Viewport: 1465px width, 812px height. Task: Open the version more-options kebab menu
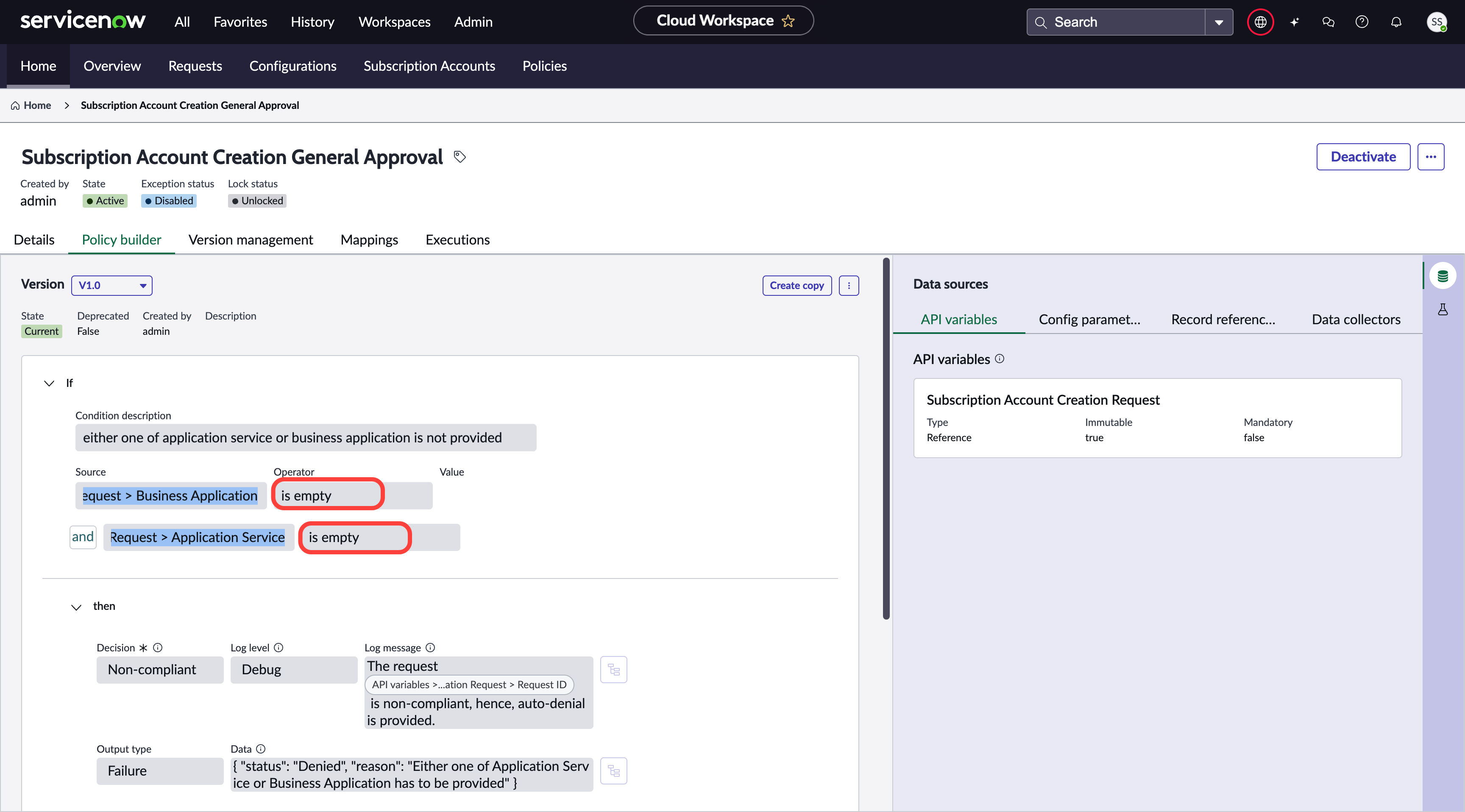coord(849,286)
